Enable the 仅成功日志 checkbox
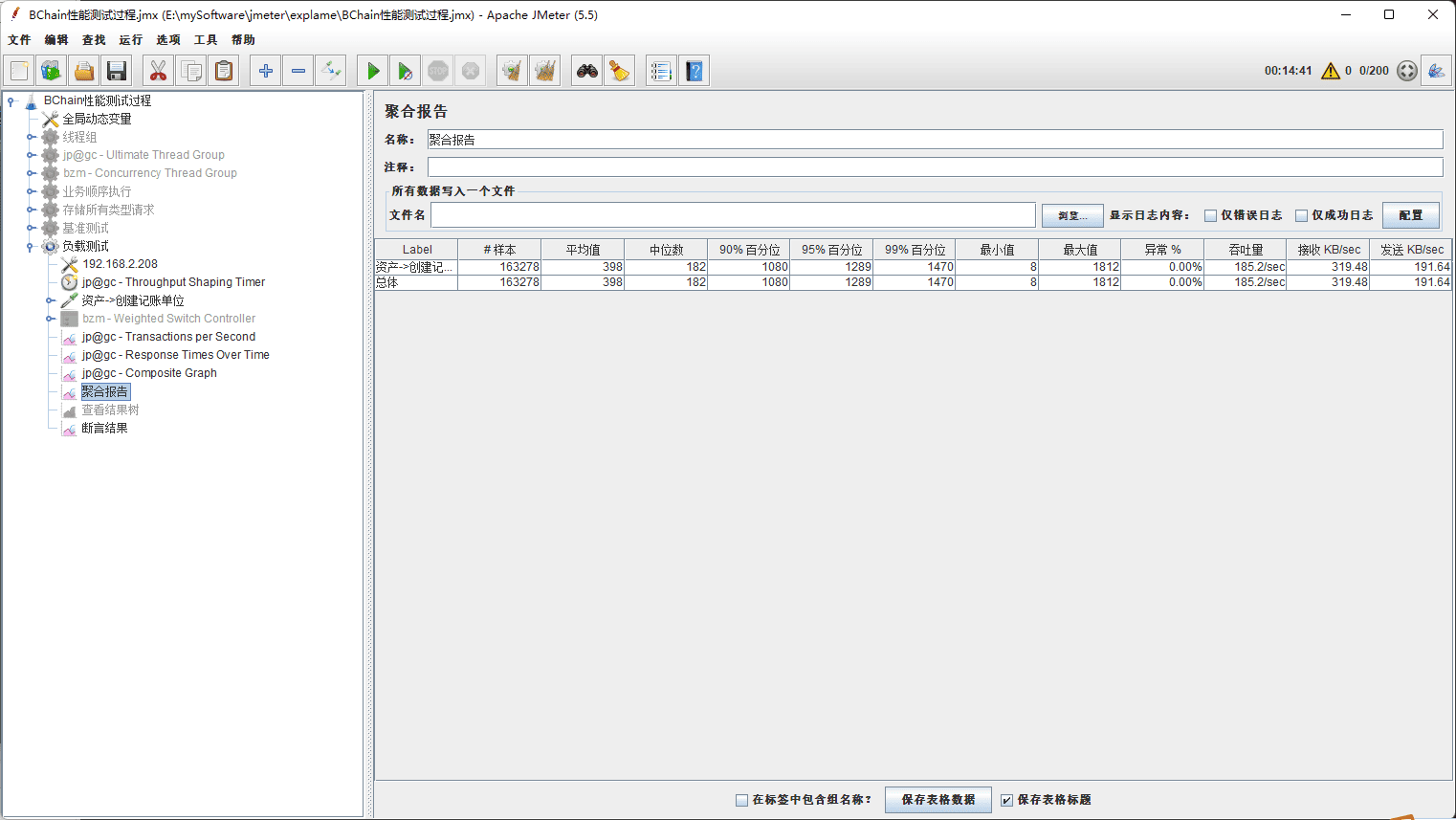The width and height of the screenshot is (1456, 820). click(x=1301, y=215)
